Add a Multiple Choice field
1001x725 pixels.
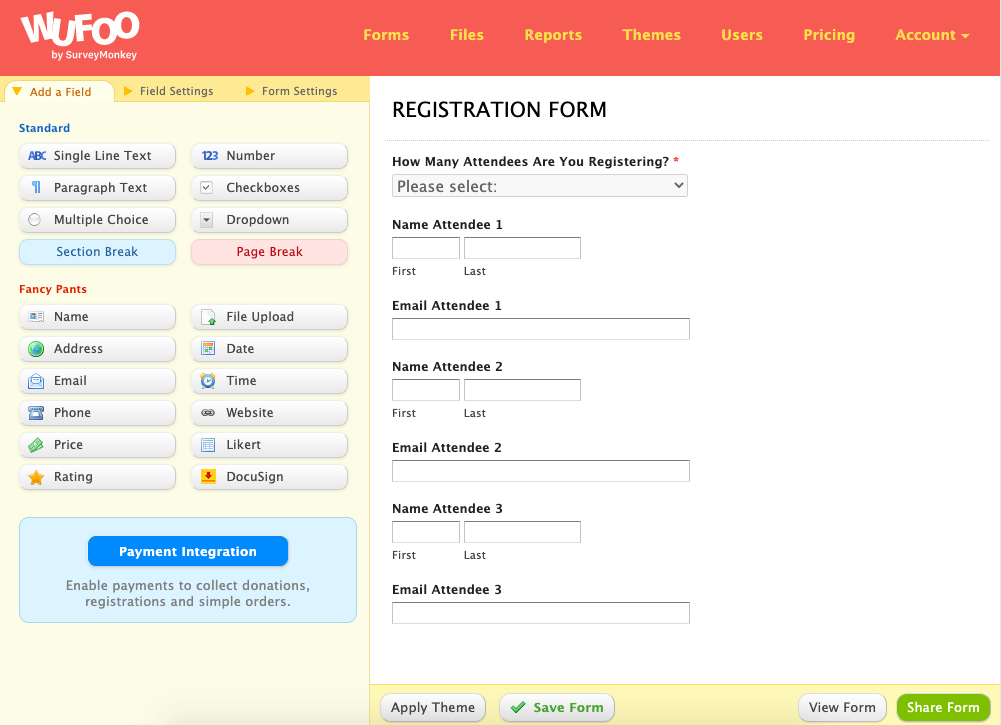(97, 220)
